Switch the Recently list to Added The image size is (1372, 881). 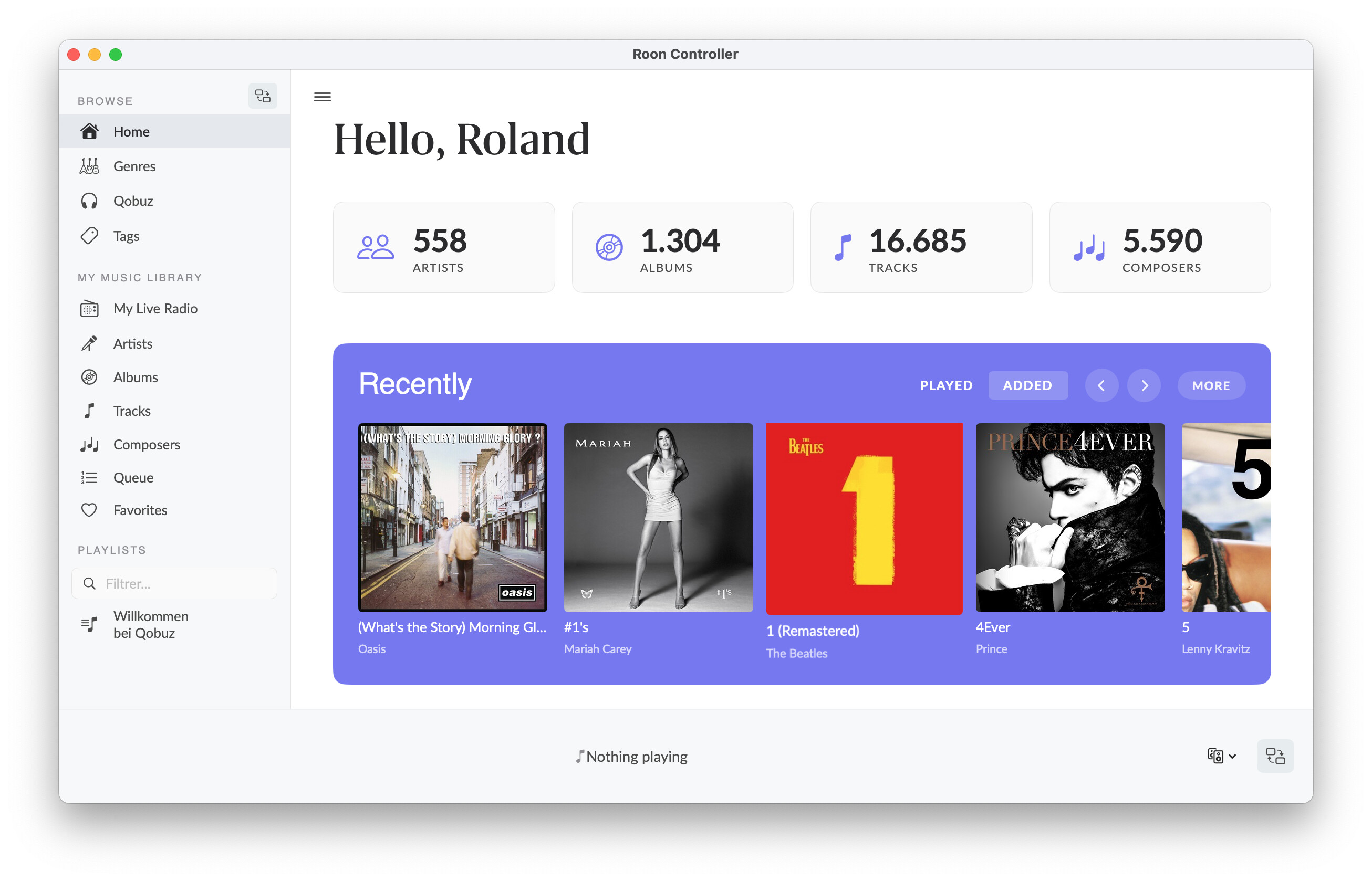[x=1027, y=385]
